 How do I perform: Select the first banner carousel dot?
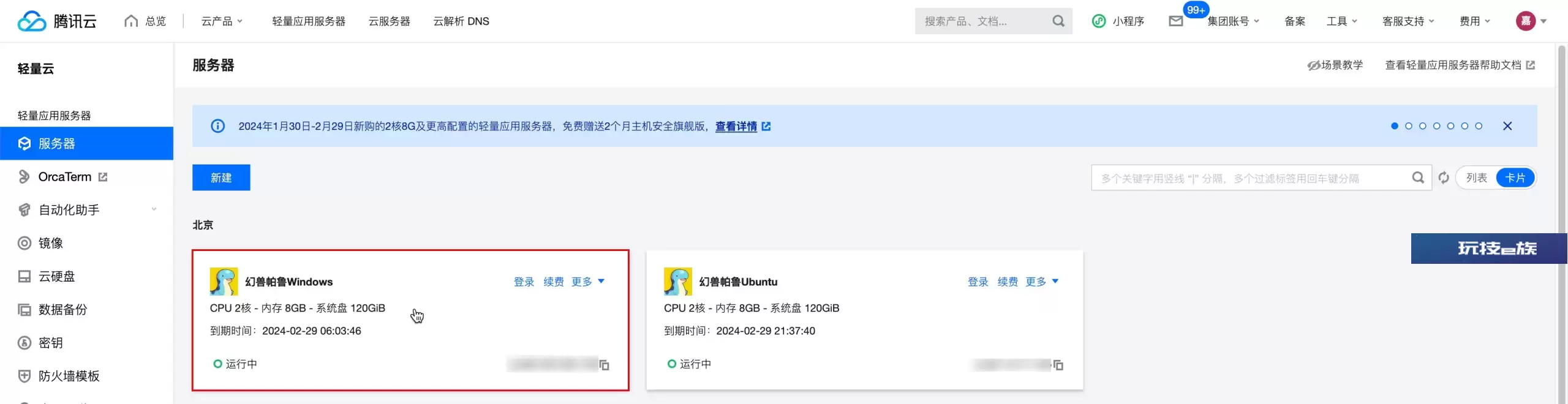pos(1395,126)
